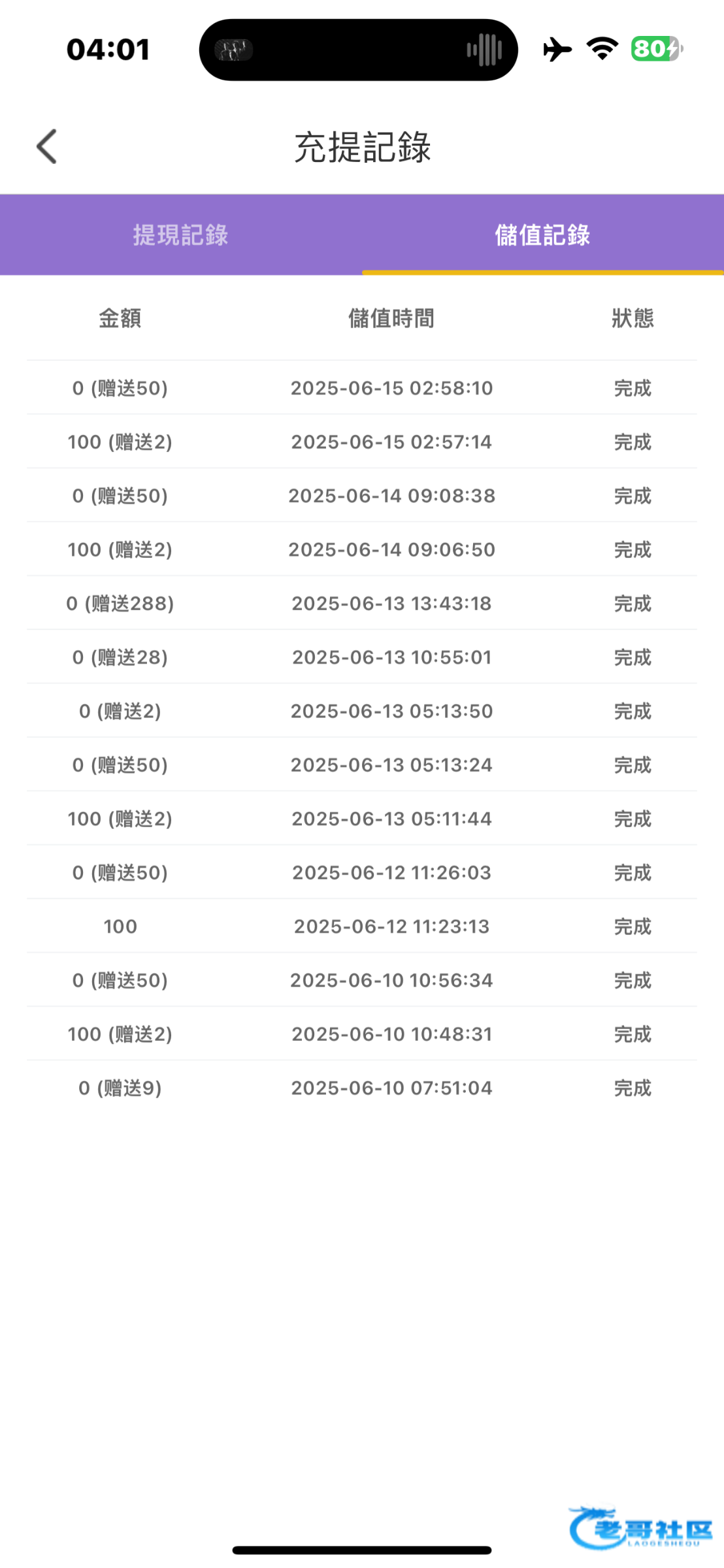724x1568 pixels.
Task: Tap the Wi-Fi status icon
Action: click(602, 49)
